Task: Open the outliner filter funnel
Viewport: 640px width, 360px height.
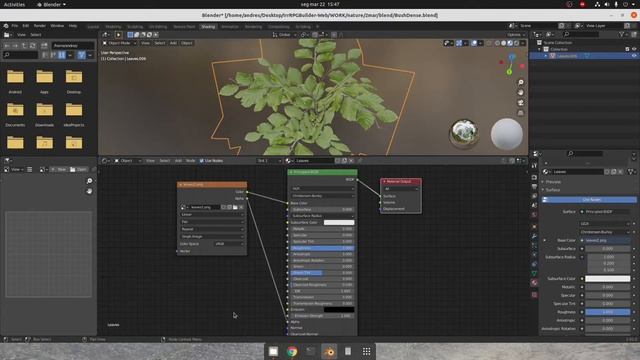Action: point(622,35)
